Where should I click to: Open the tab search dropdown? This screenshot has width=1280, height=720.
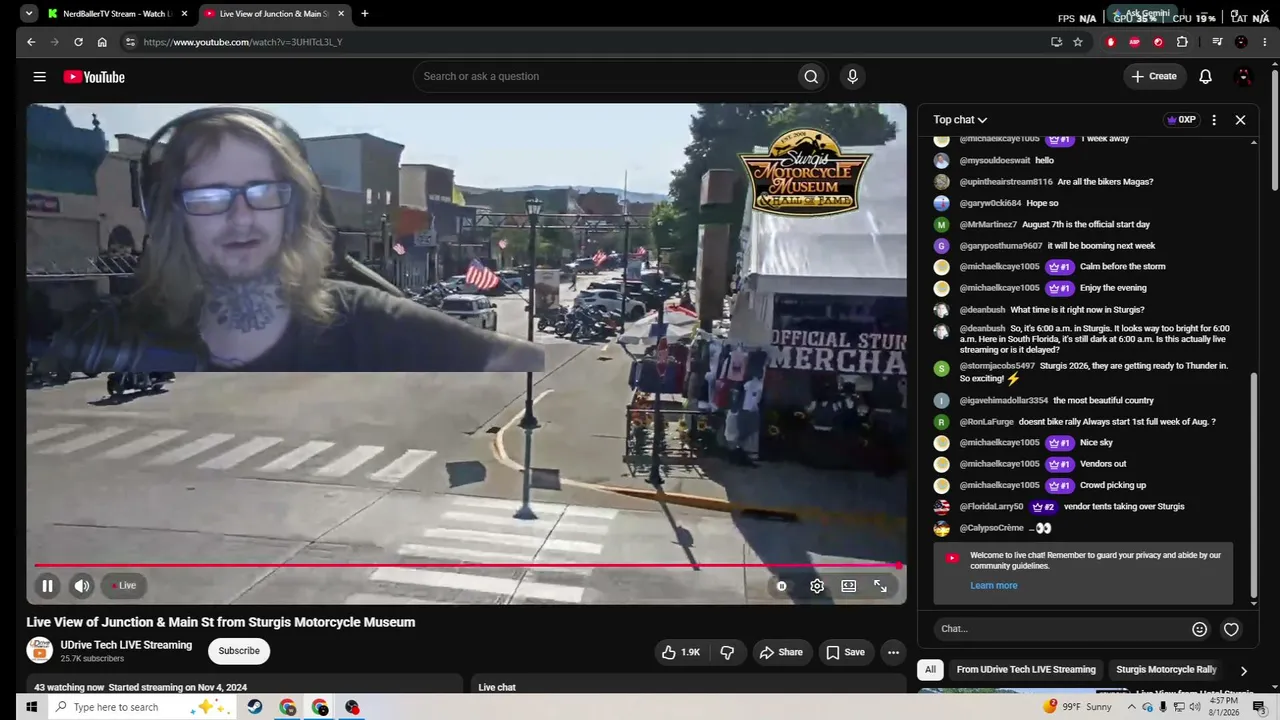pos(27,14)
